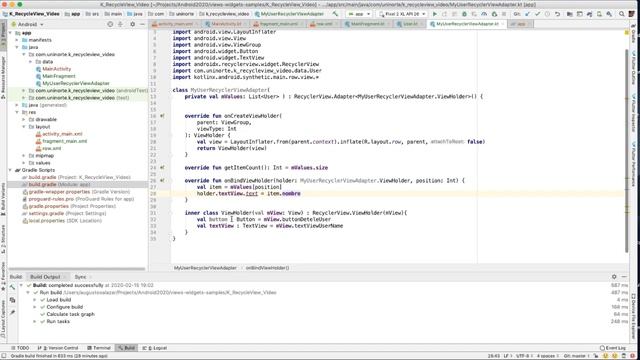Screen dimensions: 640x360
Task: Expand the Load build step
Action: (x=35, y=300)
